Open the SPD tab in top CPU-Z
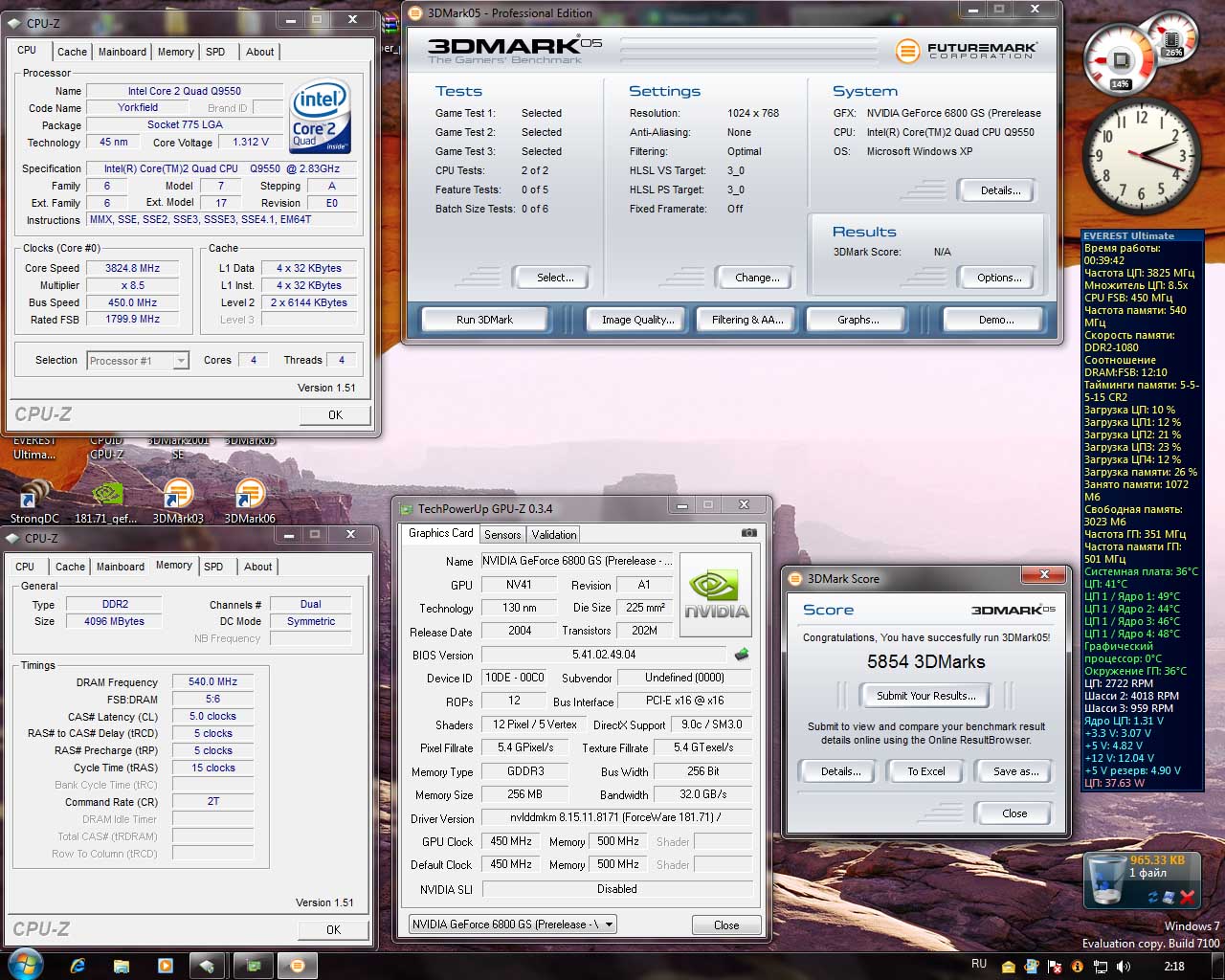Viewport: 1225px width, 980px height. click(215, 52)
